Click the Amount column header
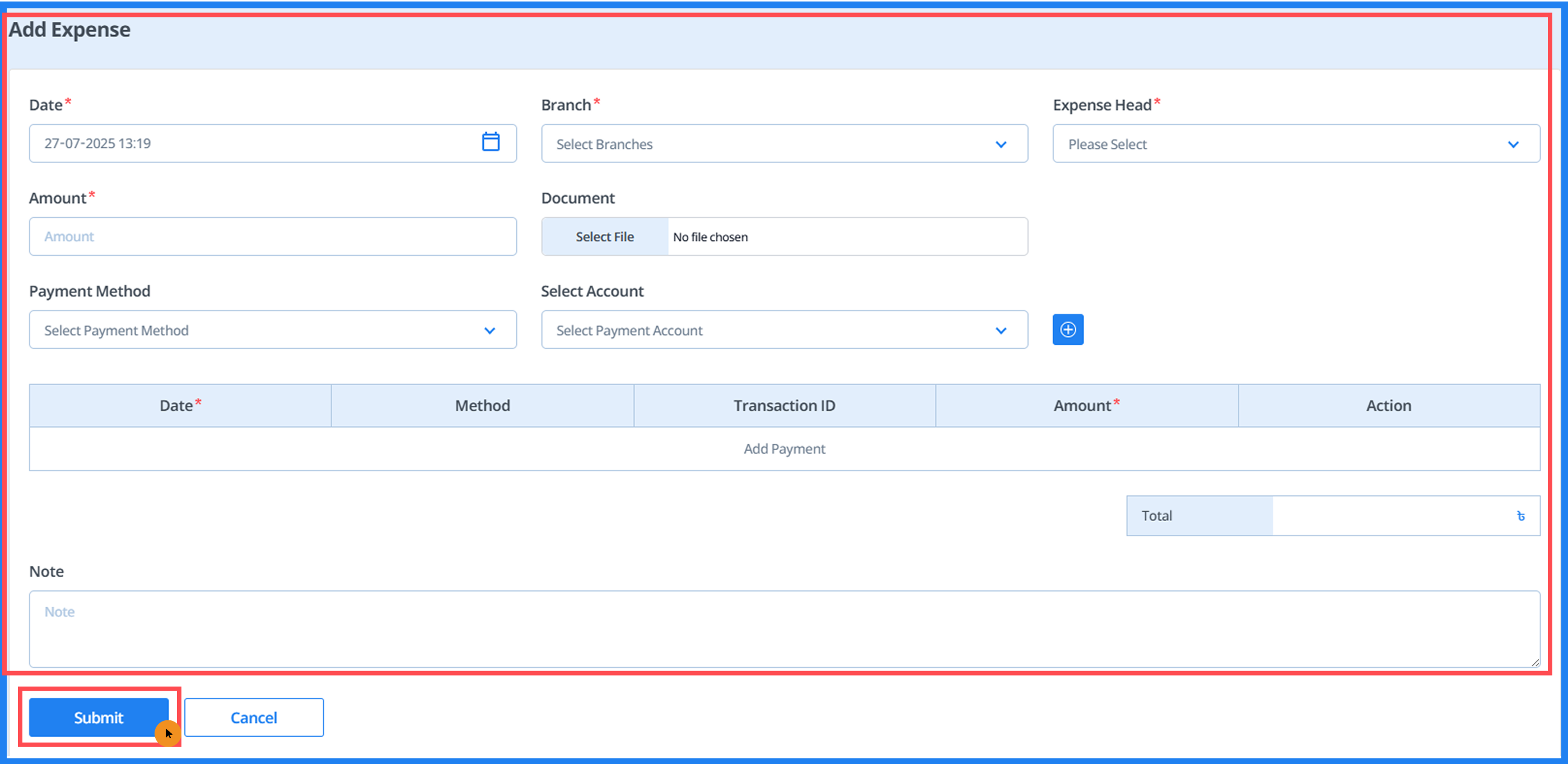Image resolution: width=1568 pixels, height=764 pixels. [x=1086, y=405]
